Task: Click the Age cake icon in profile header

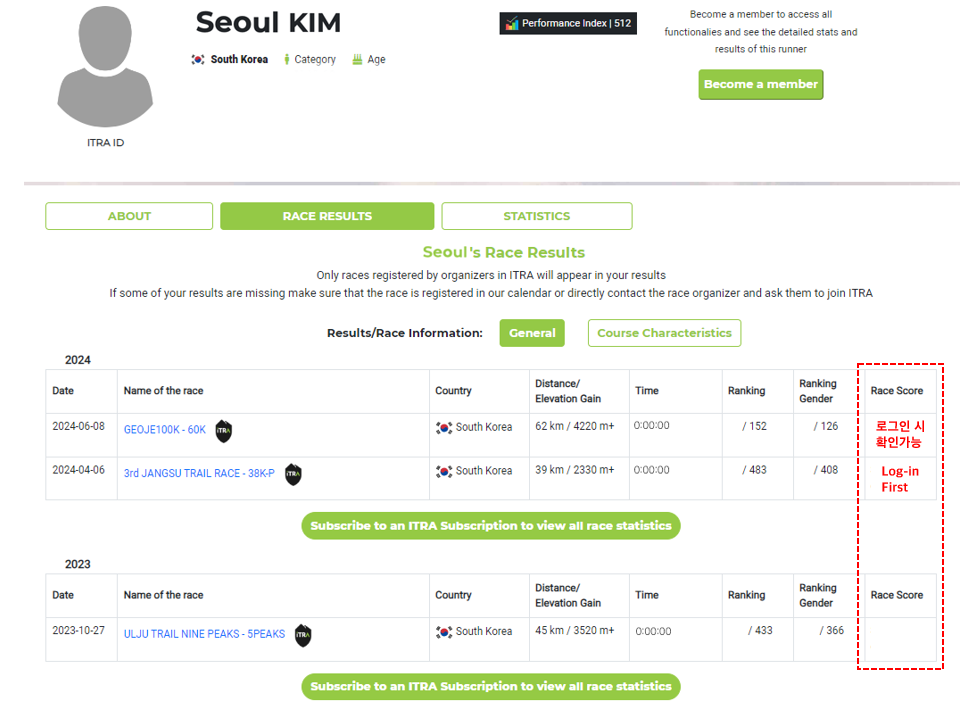Action: pyautogui.click(x=357, y=60)
